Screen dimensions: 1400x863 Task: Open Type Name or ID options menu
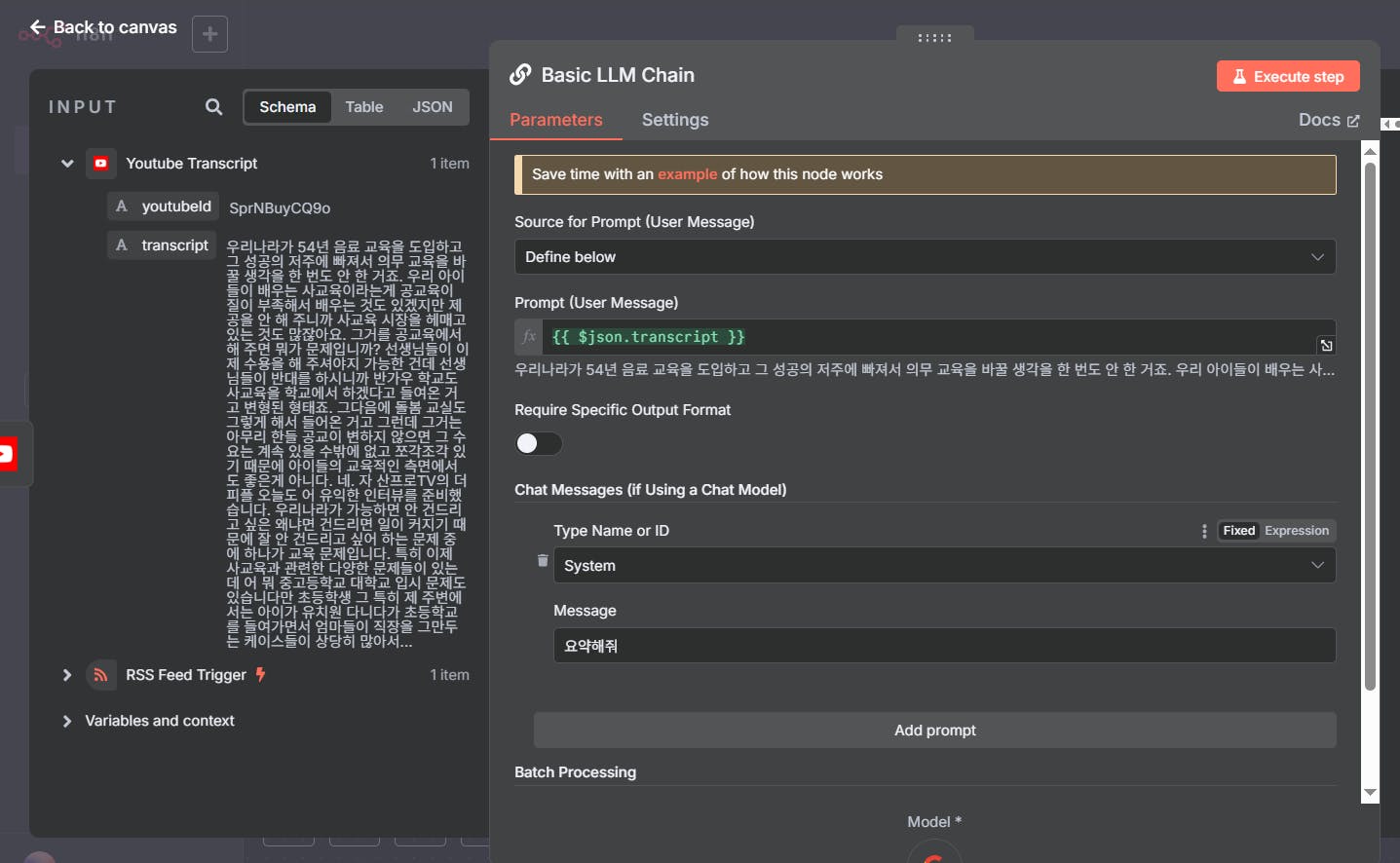(x=1204, y=531)
